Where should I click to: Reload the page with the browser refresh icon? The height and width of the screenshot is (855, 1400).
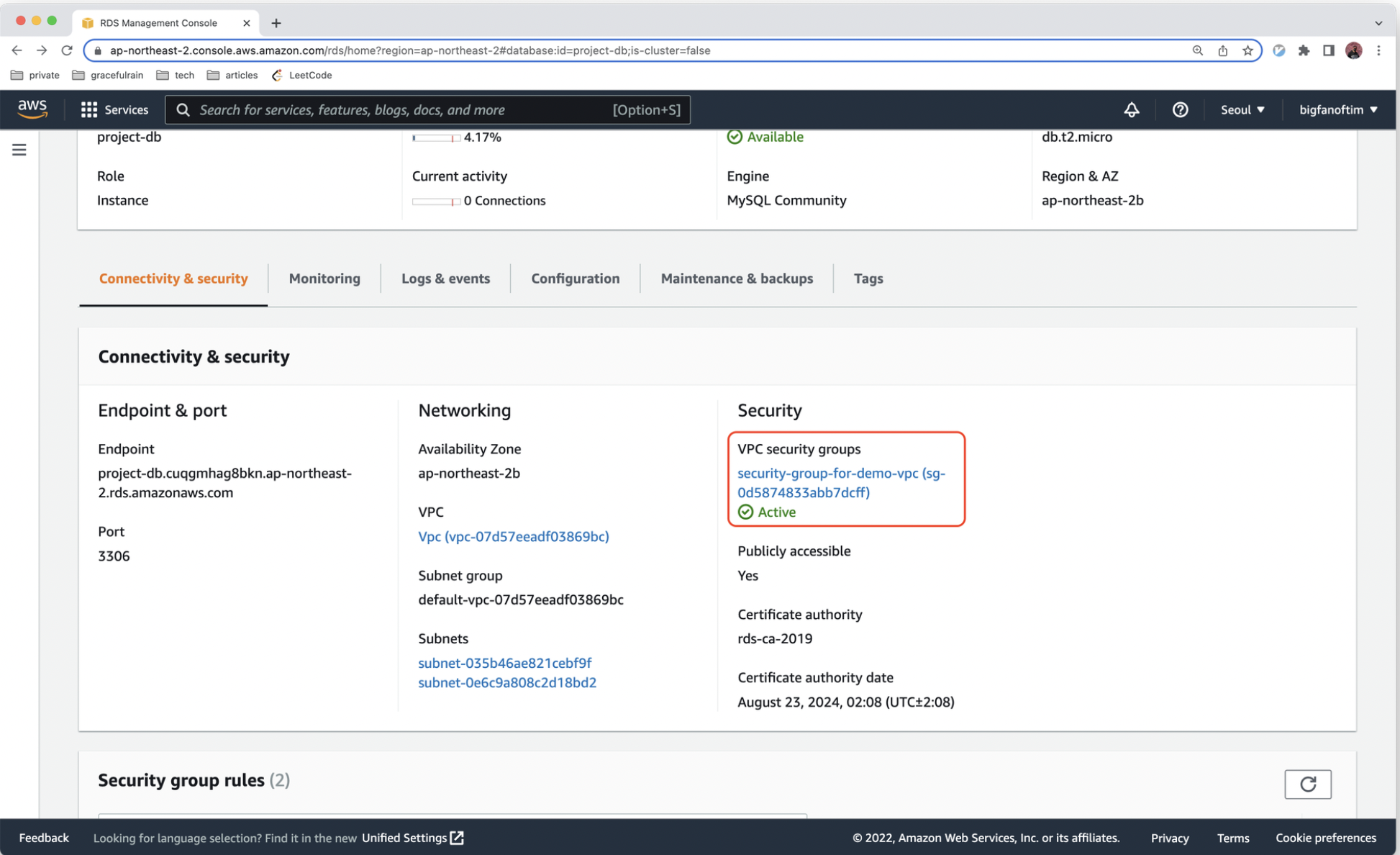tap(67, 50)
